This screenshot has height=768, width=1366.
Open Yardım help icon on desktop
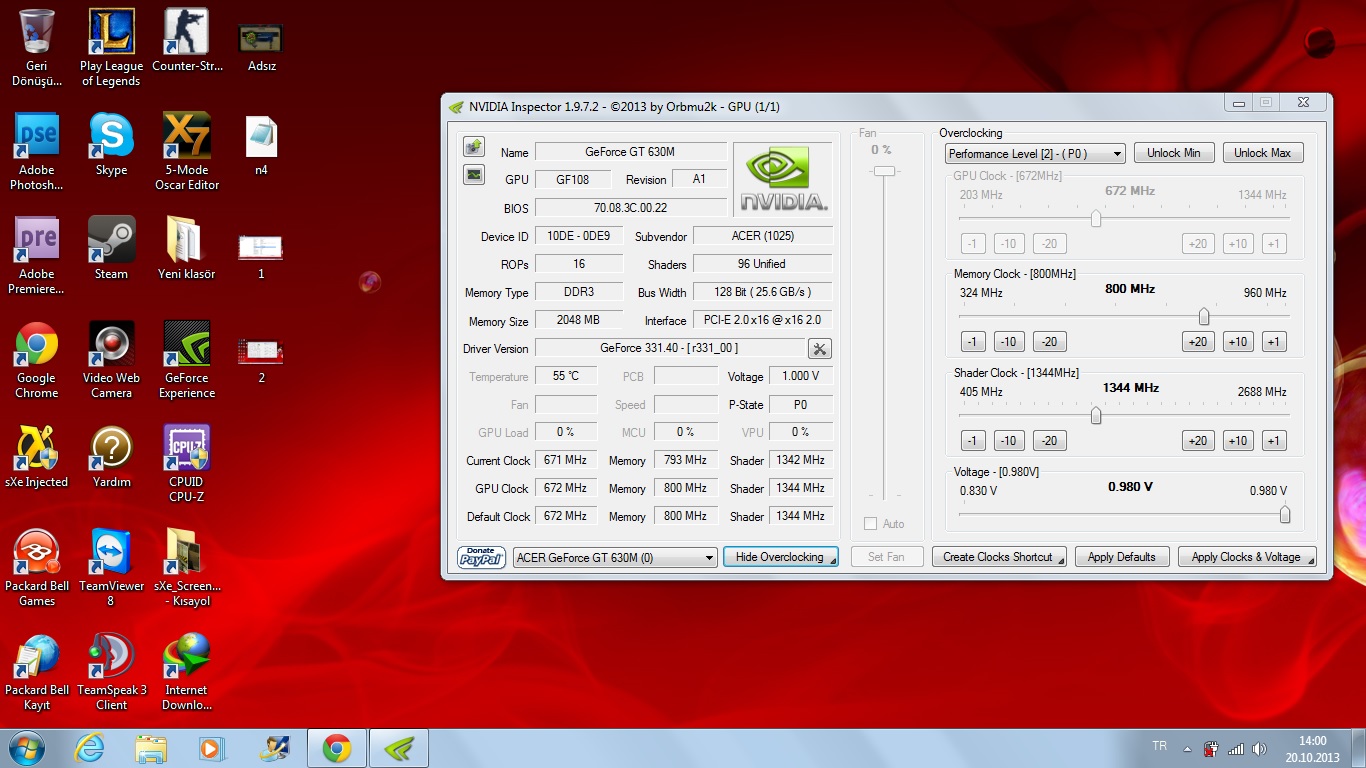[111, 456]
